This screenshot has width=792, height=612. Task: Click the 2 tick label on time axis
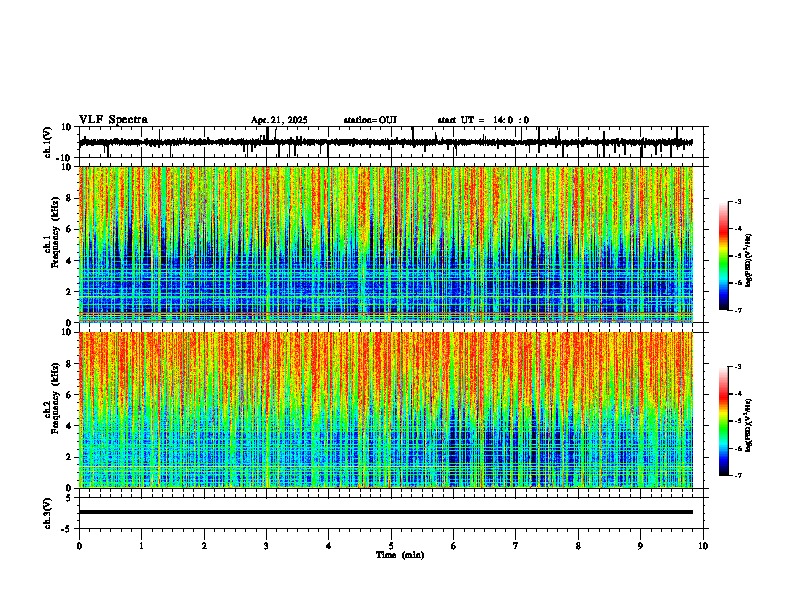point(204,546)
